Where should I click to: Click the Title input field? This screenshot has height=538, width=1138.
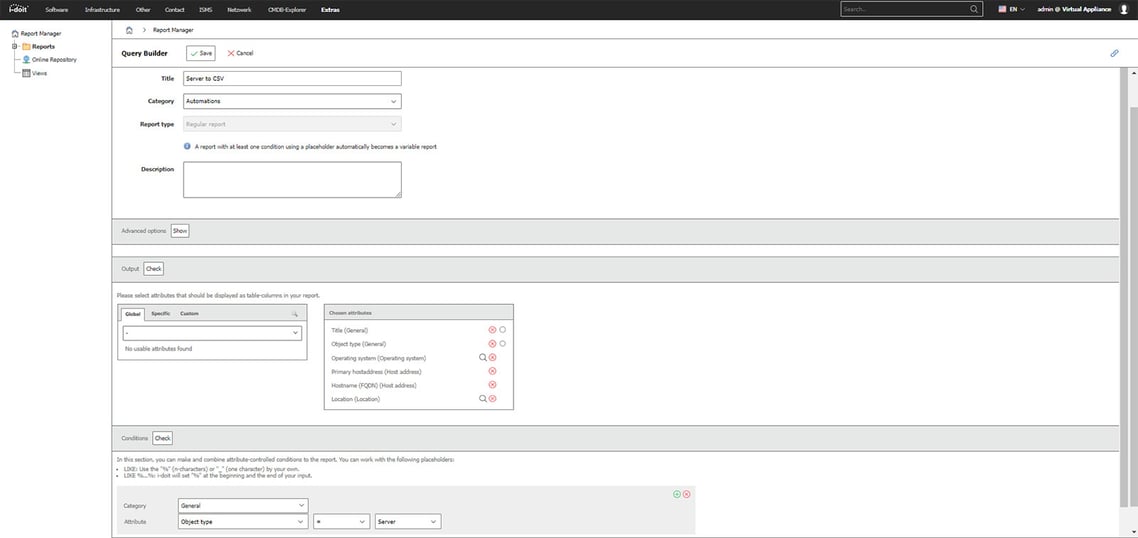point(292,78)
